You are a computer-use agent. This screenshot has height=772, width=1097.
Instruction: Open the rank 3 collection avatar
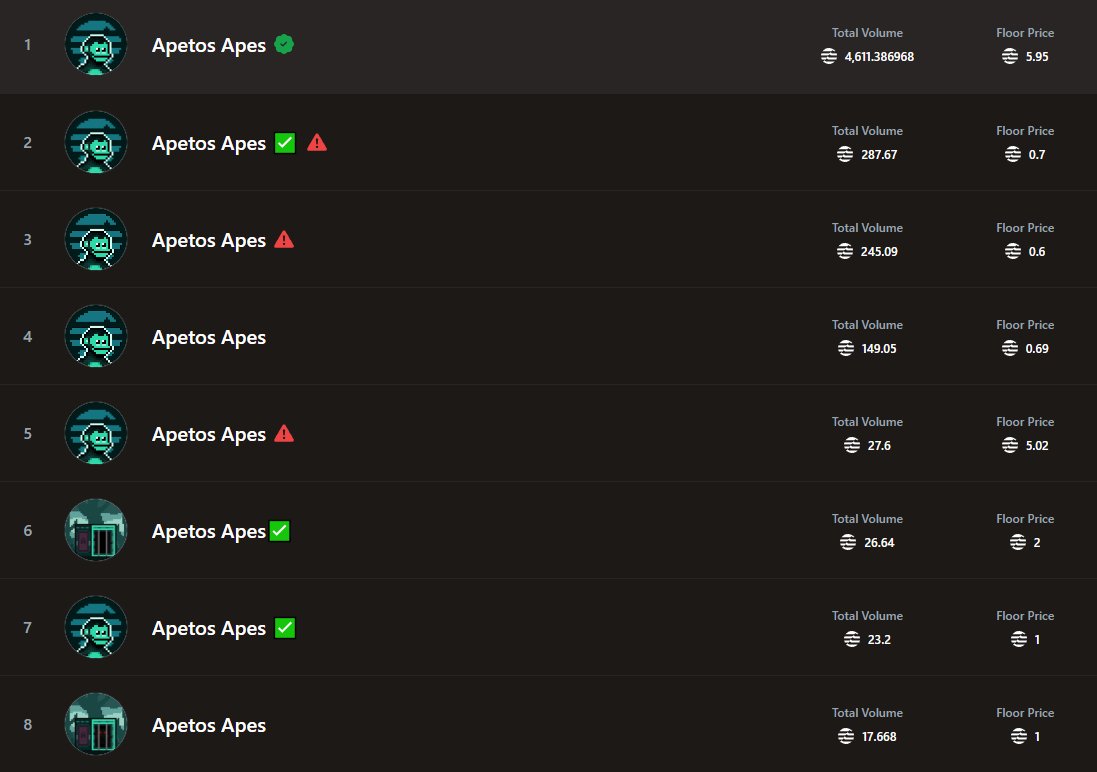[x=96, y=239]
